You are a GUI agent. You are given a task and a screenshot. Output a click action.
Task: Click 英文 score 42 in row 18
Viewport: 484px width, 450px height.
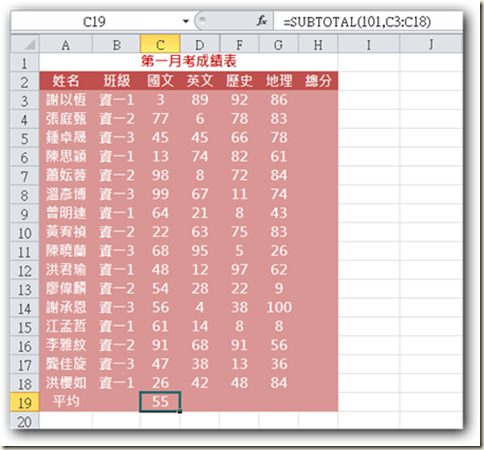200,383
